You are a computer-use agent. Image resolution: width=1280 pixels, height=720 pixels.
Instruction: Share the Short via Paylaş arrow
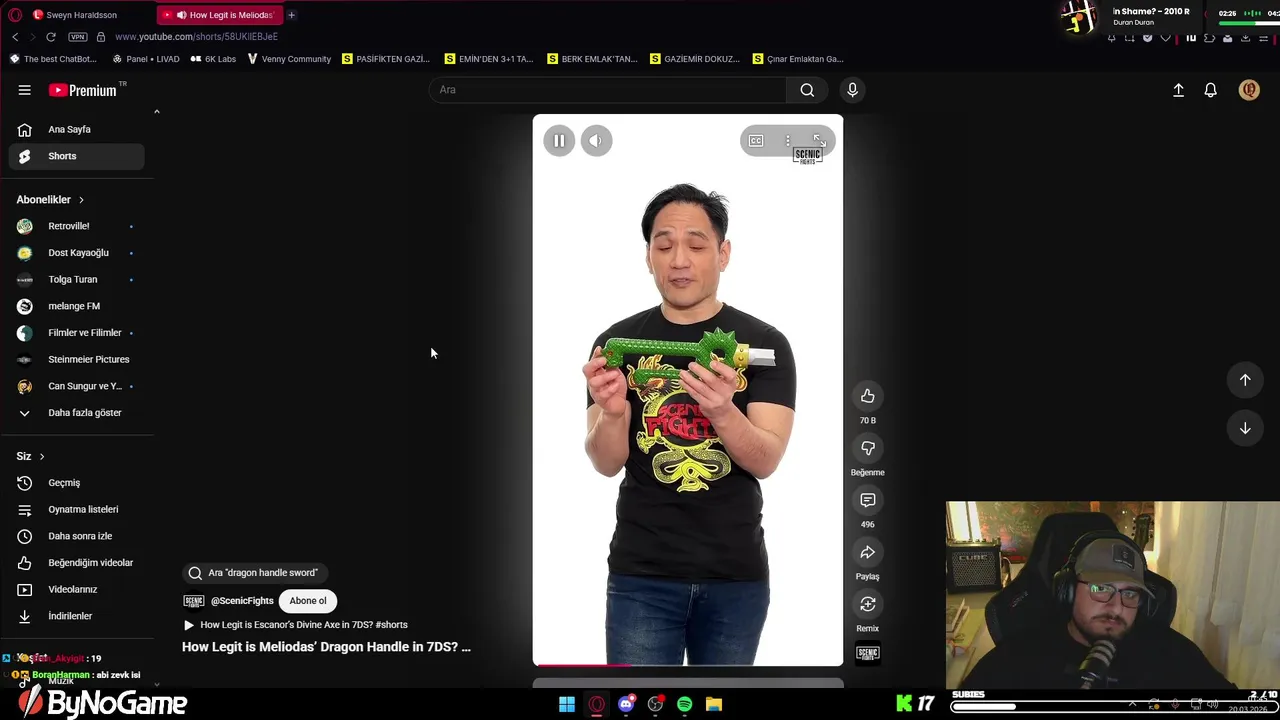point(868,552)
